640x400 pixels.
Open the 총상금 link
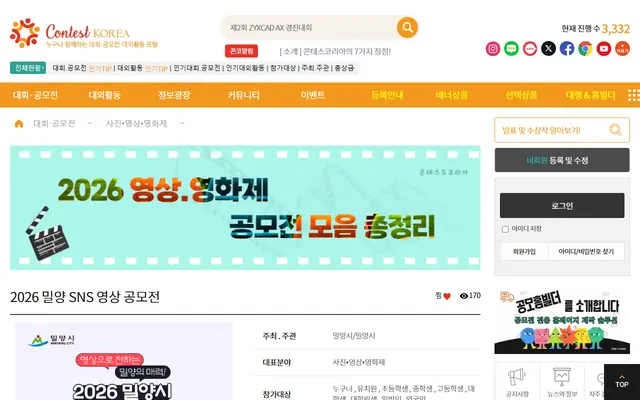tap(344, 68)
